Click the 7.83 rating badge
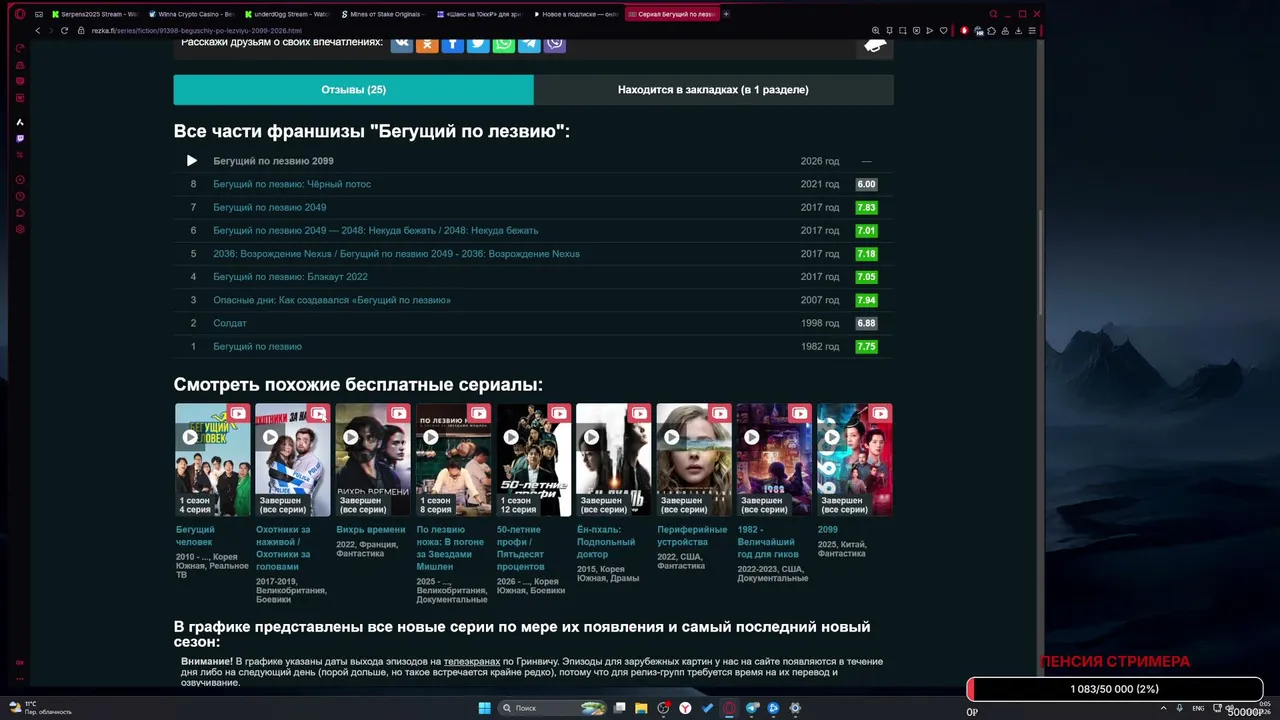Image resolution: width=1280 pixels, height=720 pixels. [866, 207]
